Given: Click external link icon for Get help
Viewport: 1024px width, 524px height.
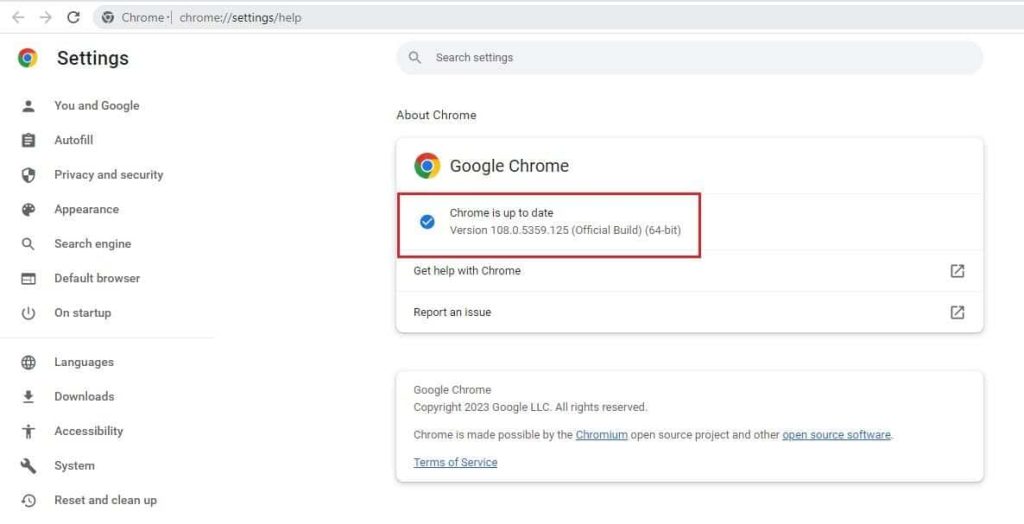Looking at the screenshot, I should (957, 270).
